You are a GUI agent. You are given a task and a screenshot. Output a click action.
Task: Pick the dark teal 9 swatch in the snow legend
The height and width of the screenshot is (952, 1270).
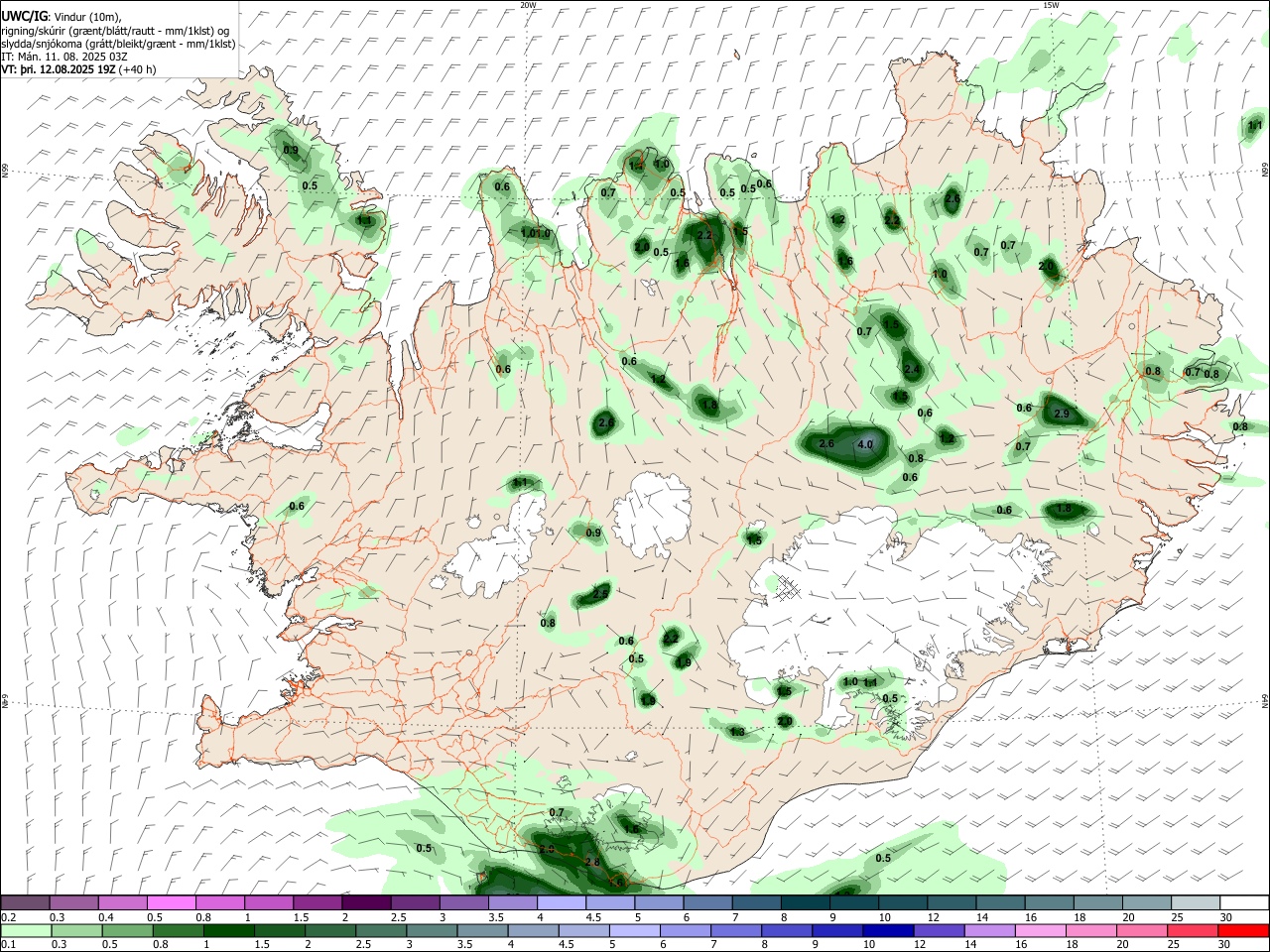(853, 902)
